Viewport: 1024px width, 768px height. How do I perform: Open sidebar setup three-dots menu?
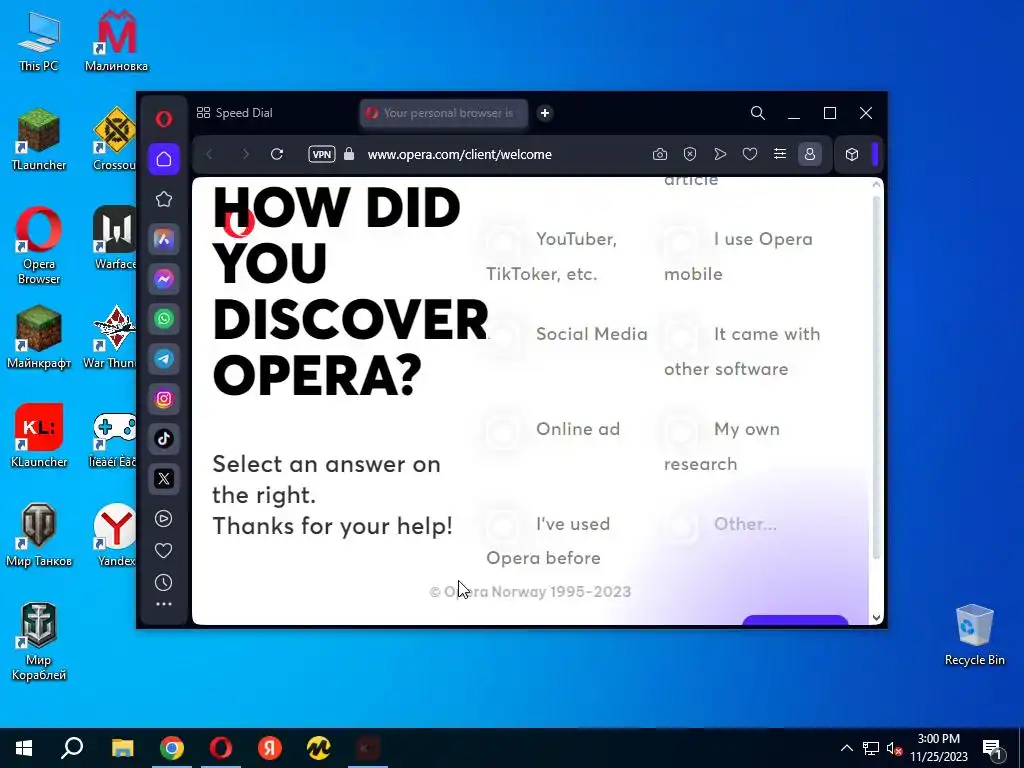point(164,604)
